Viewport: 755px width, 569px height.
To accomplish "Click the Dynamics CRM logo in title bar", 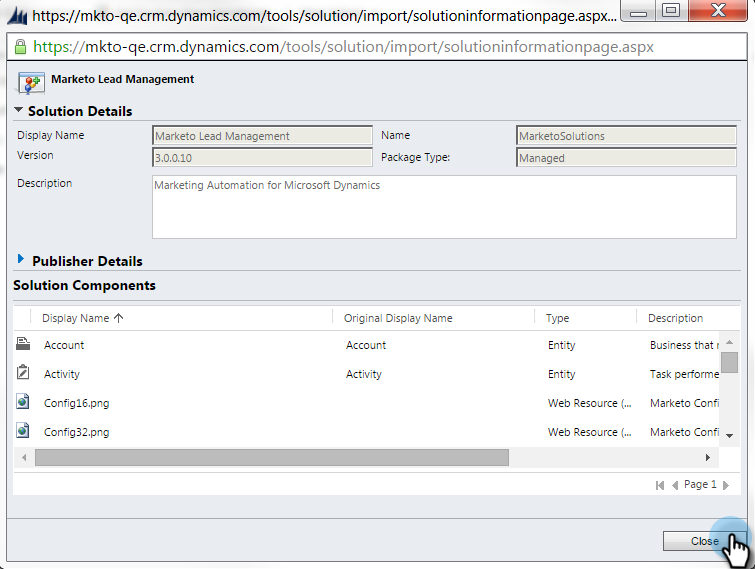I will pos(18,15).
